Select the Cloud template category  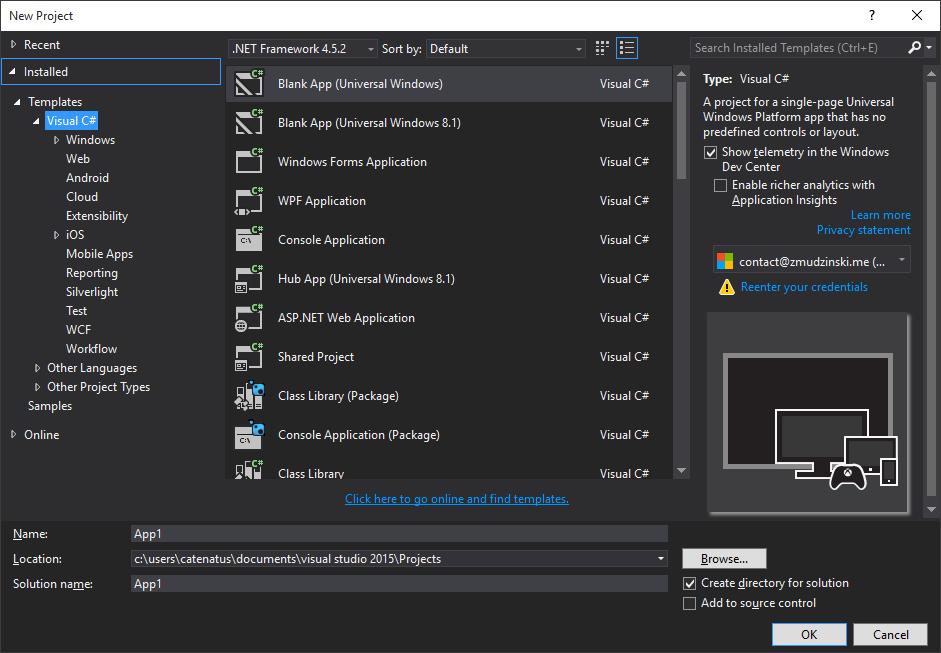82,197
